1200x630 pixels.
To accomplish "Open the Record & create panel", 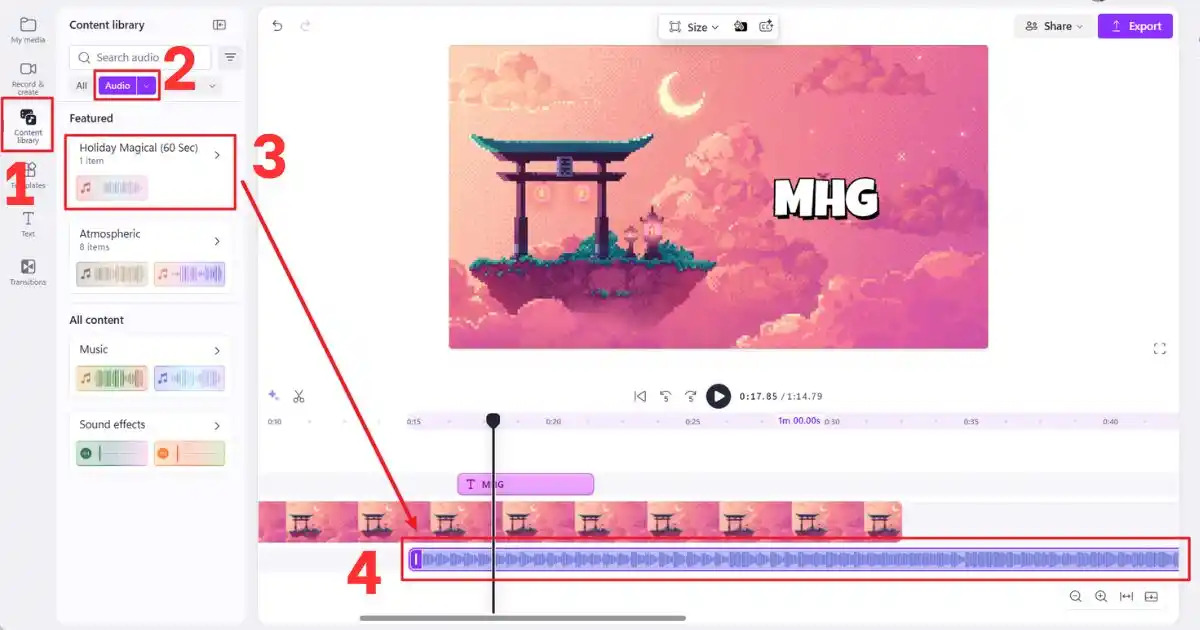I will 28,78.
